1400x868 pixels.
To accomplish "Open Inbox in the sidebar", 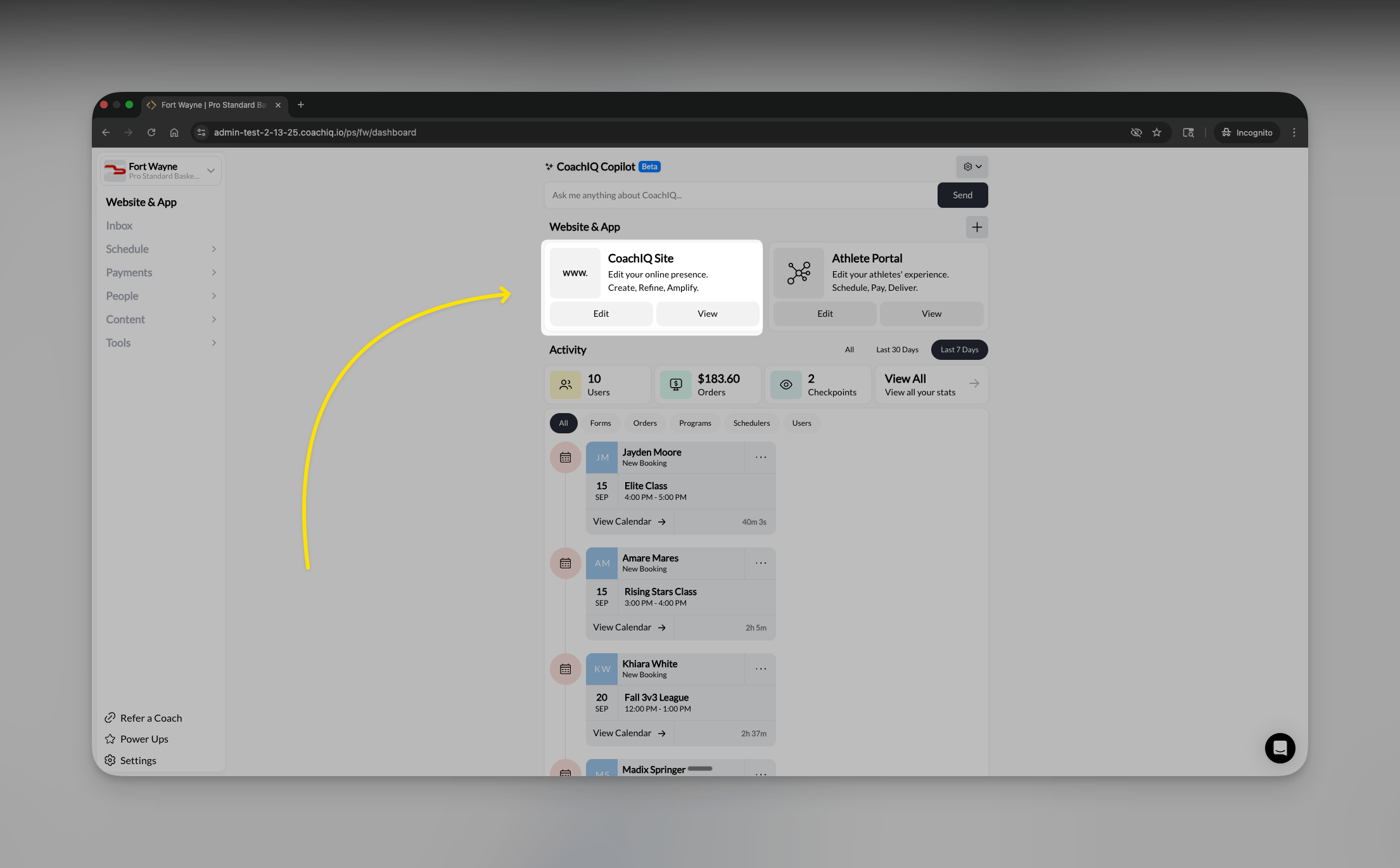I will 119,226.
